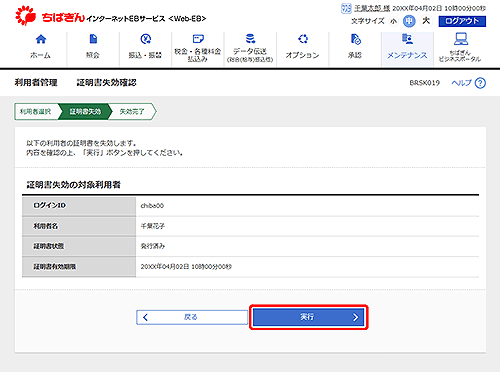The height and width of the screenshot is (372, 500).
Task: Open the データ伝送 database icon
Action: [x=250, y=39]
